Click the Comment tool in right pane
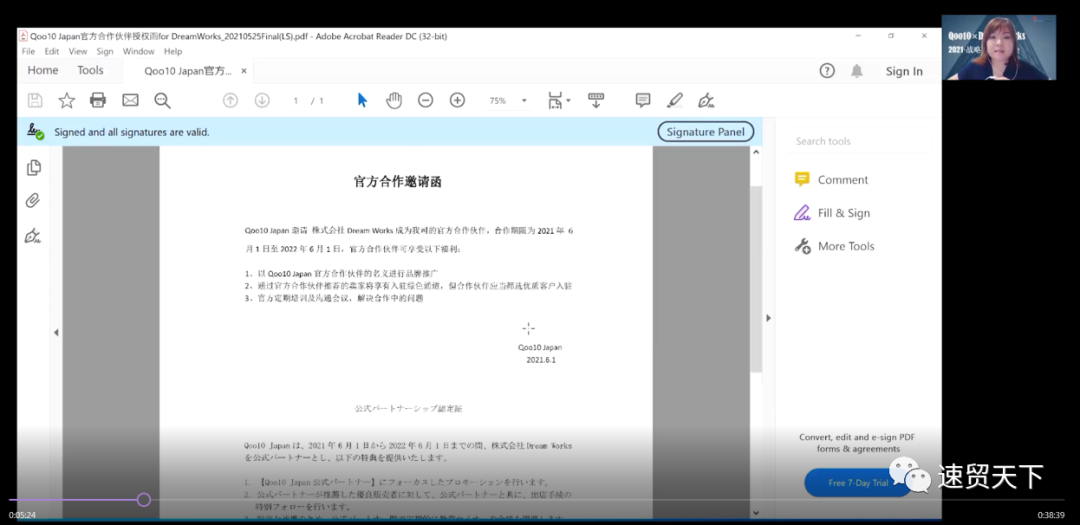The image size is (1080, 525). [831, 180]
